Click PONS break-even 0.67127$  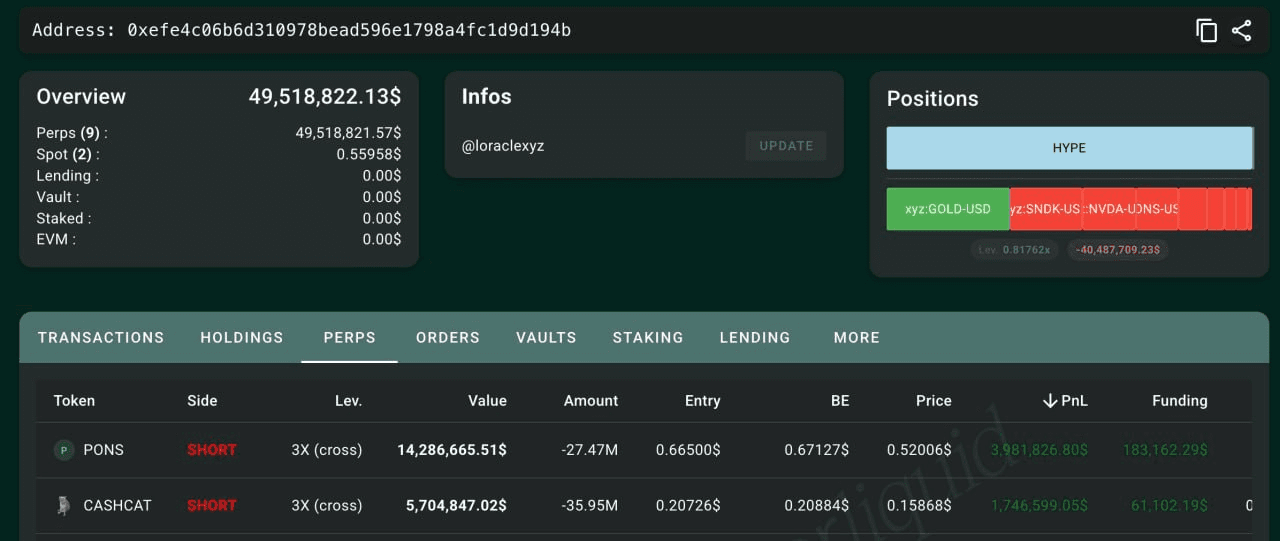(817, 450)
